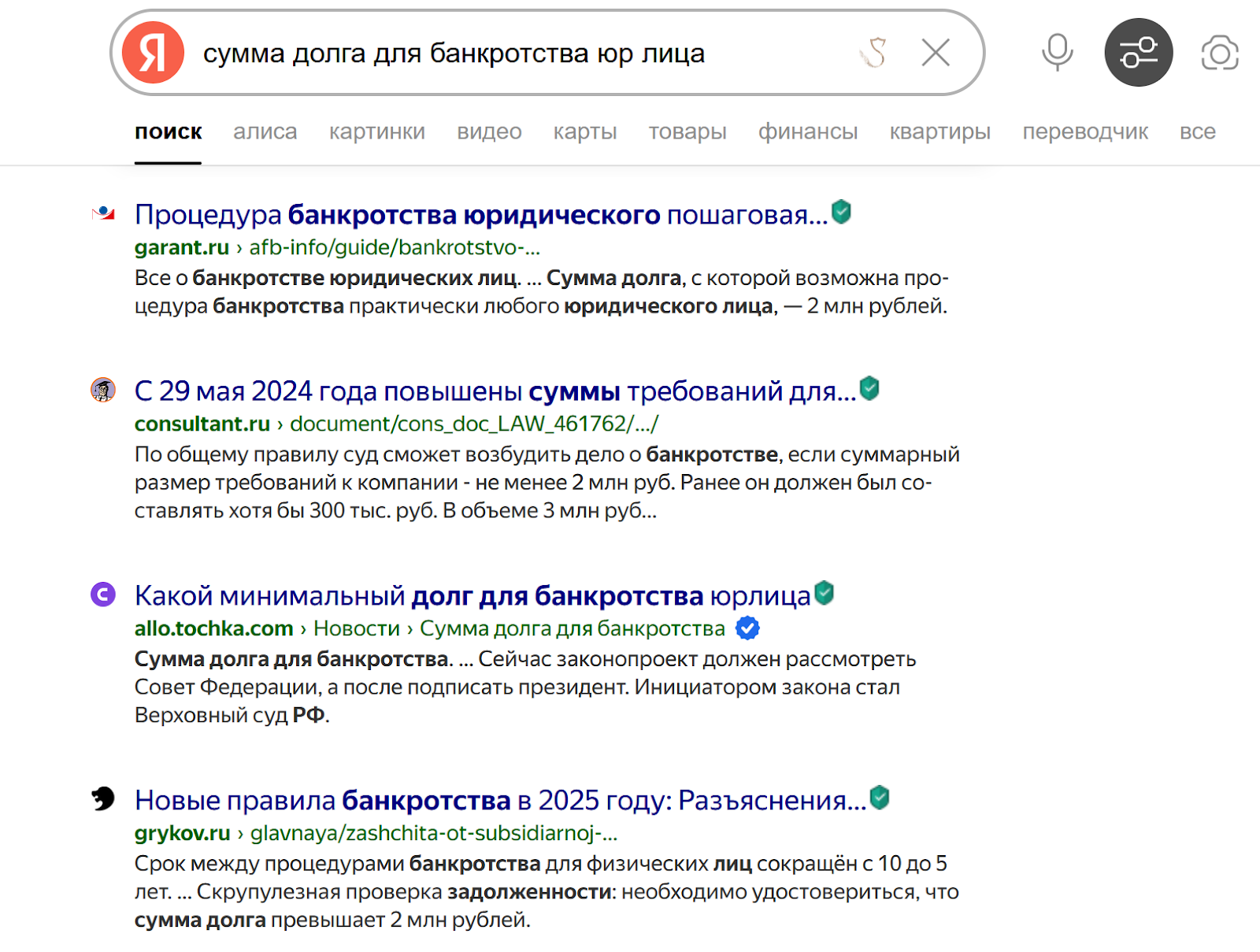Screen dimensions: 1260x952
Task: Open the «переводчик» tab
Action: click(x=1084, y=132)
